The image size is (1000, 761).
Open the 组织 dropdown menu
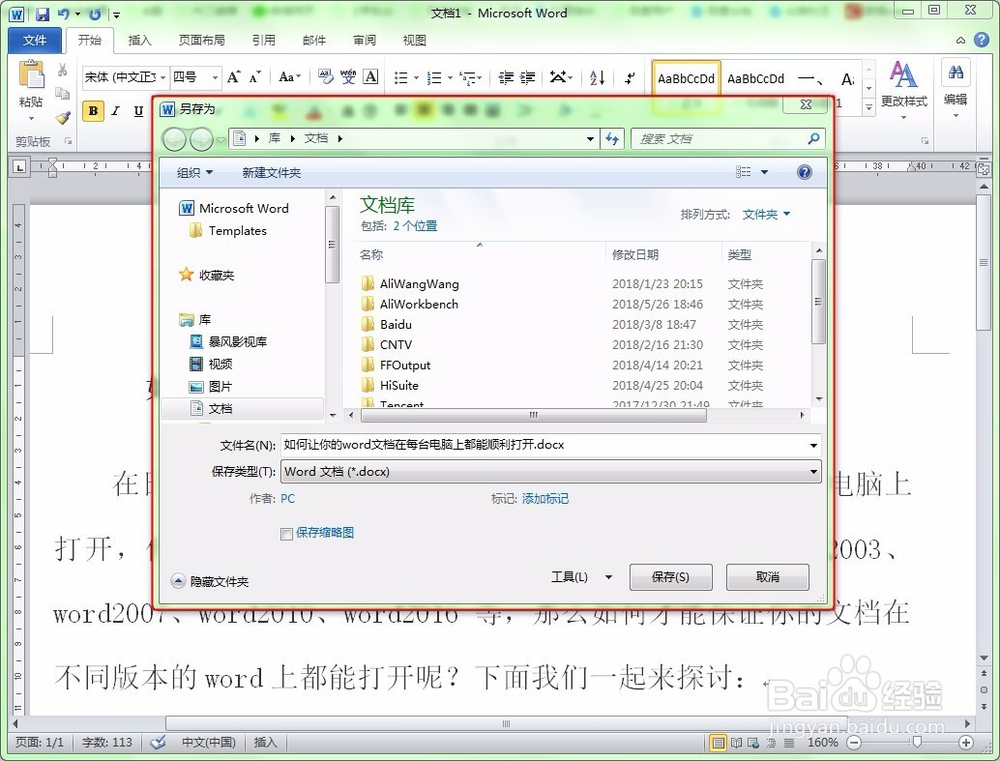pyautogui.click(x=195, y=173)
